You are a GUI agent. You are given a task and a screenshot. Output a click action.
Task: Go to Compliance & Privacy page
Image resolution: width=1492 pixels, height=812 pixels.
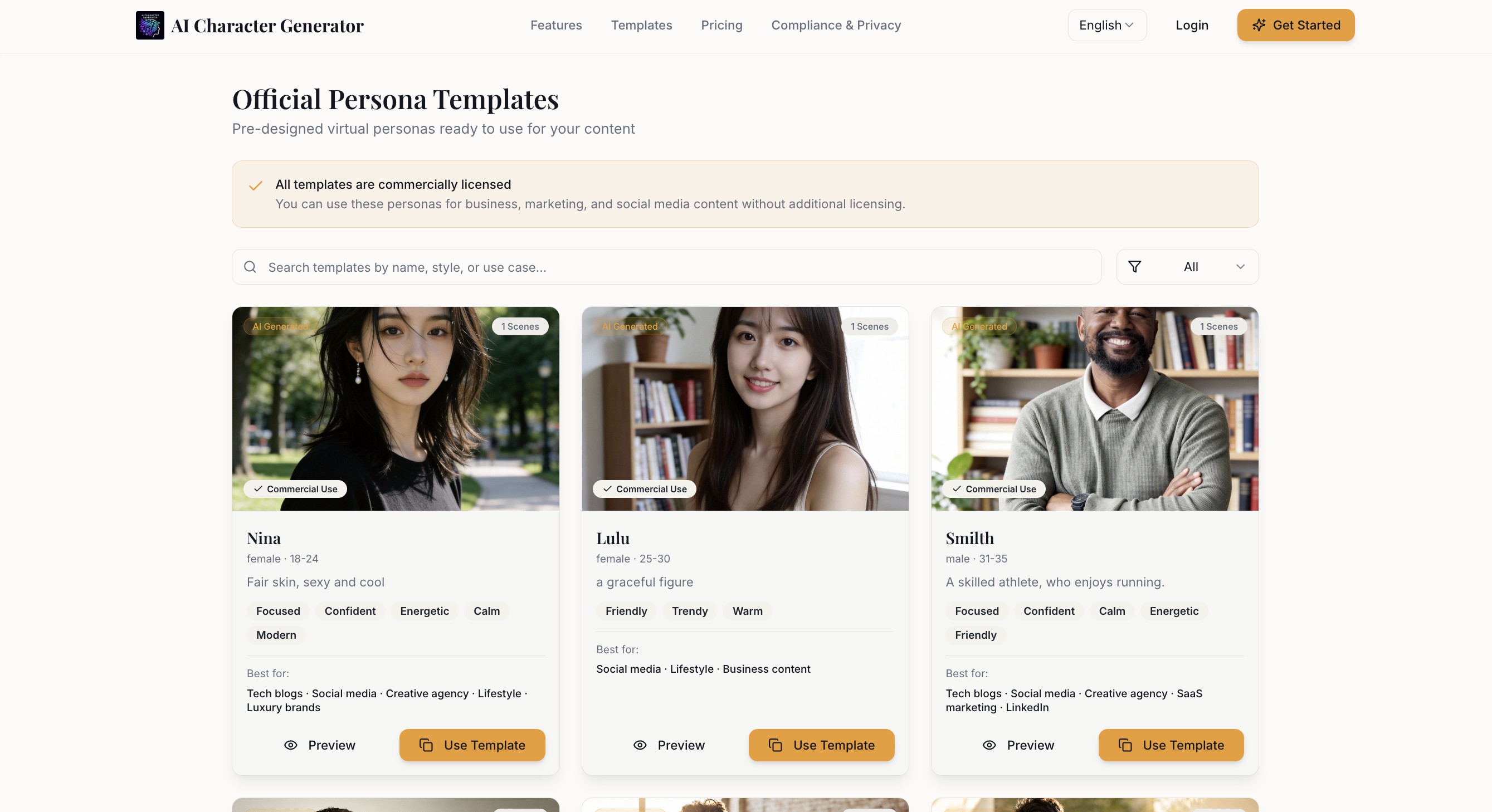pyautogui.click(x=836, y=26)
